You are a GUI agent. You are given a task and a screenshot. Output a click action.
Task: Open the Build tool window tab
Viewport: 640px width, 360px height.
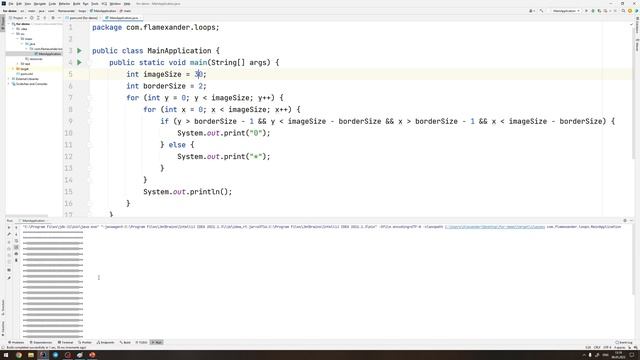pos(125,342)
